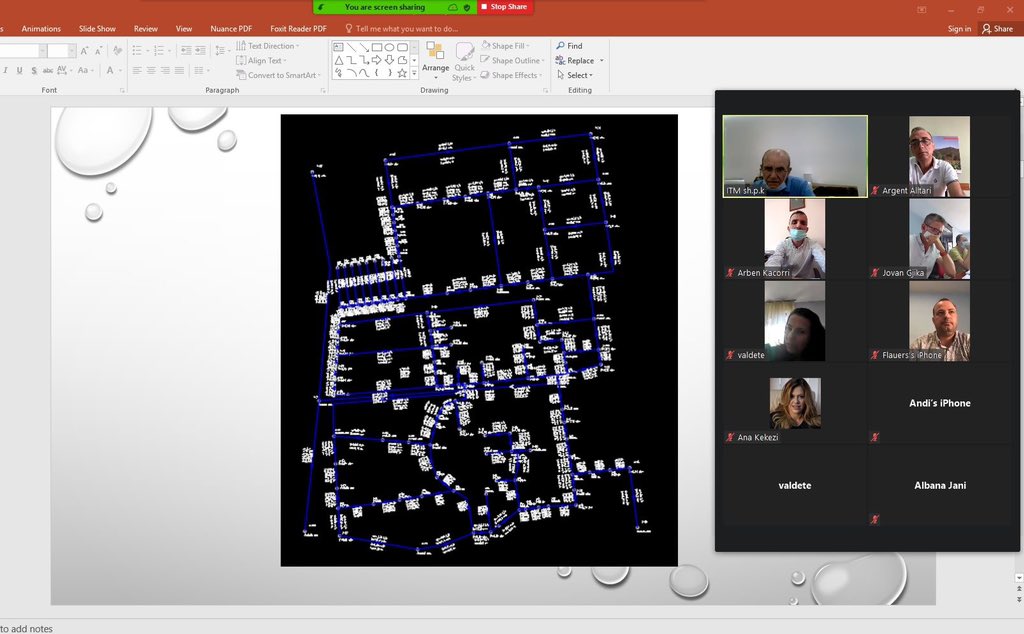Decrease the paragraph list indent level
The image size is (1024, 634).
click(186, 50)
